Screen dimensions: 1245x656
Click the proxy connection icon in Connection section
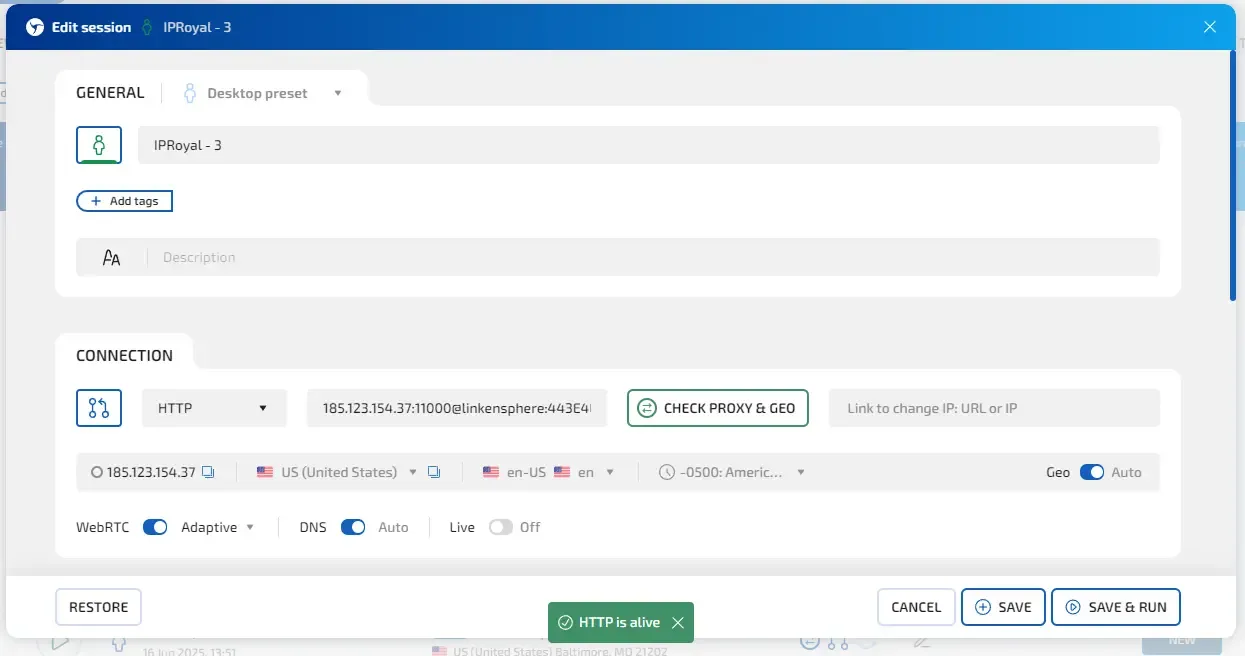tap(98, 407)
